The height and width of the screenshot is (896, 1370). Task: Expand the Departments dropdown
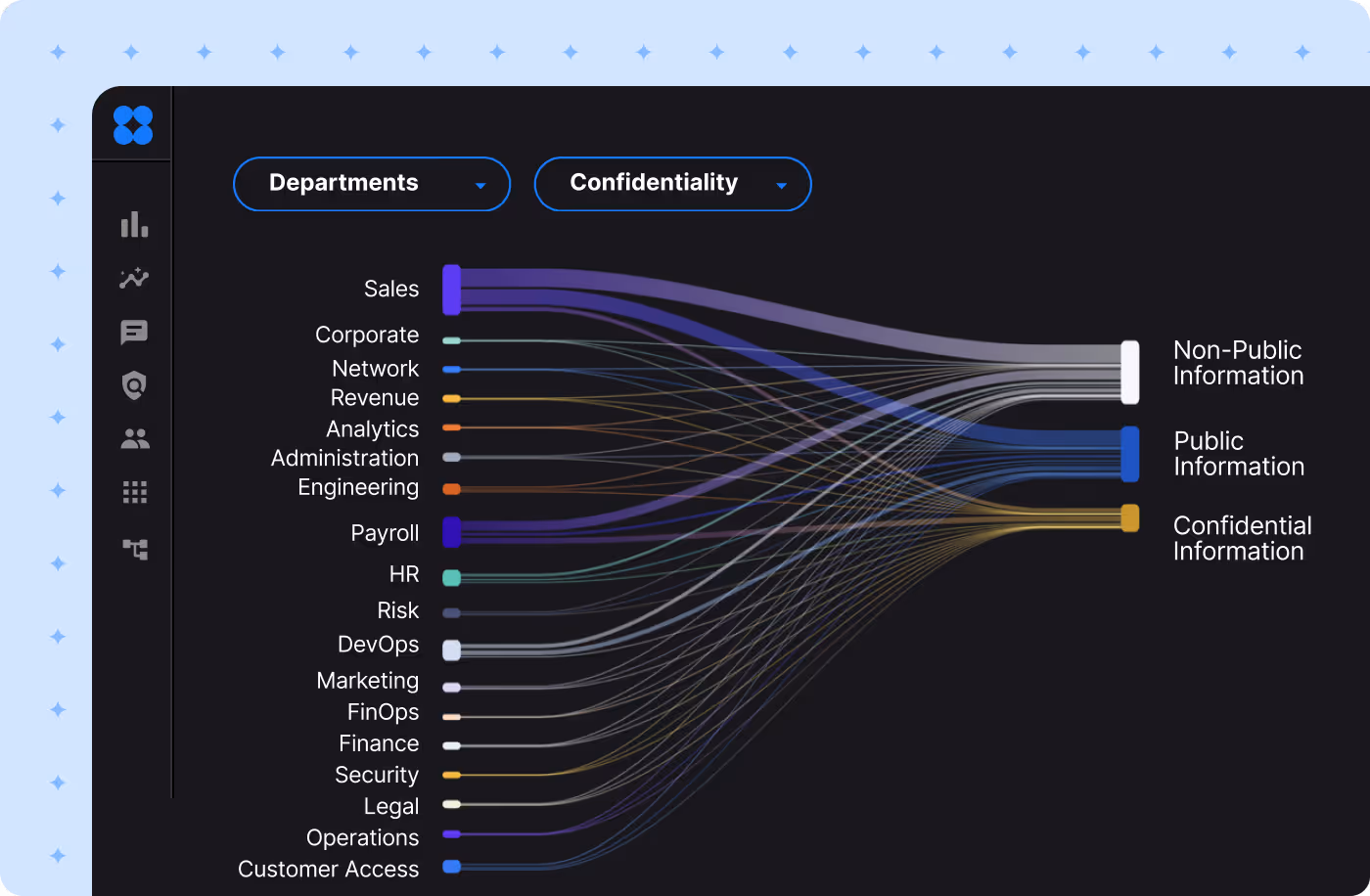(371, 183)
